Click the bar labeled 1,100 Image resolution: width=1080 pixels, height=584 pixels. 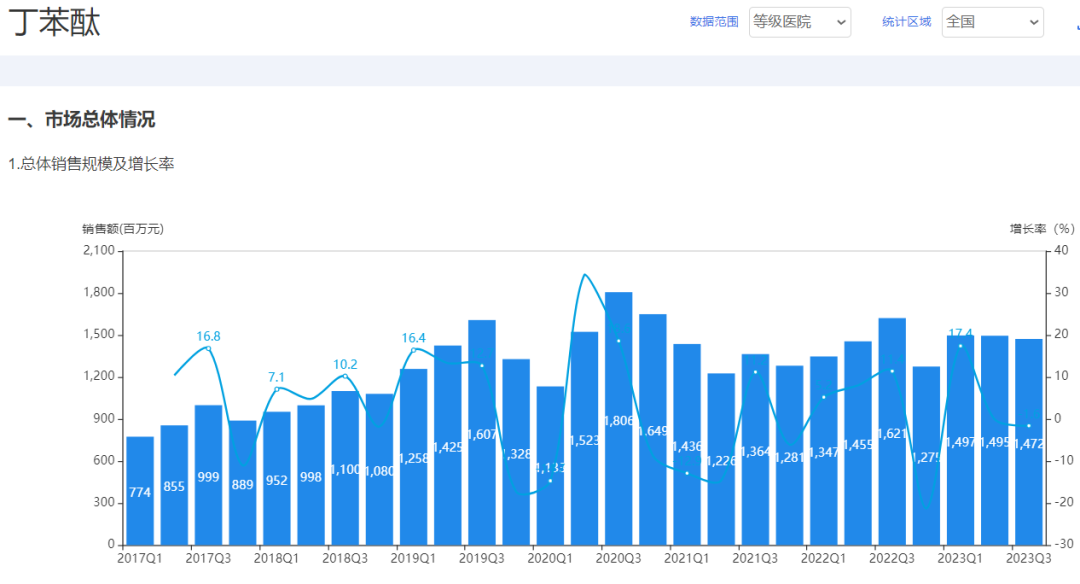point(345,468)
